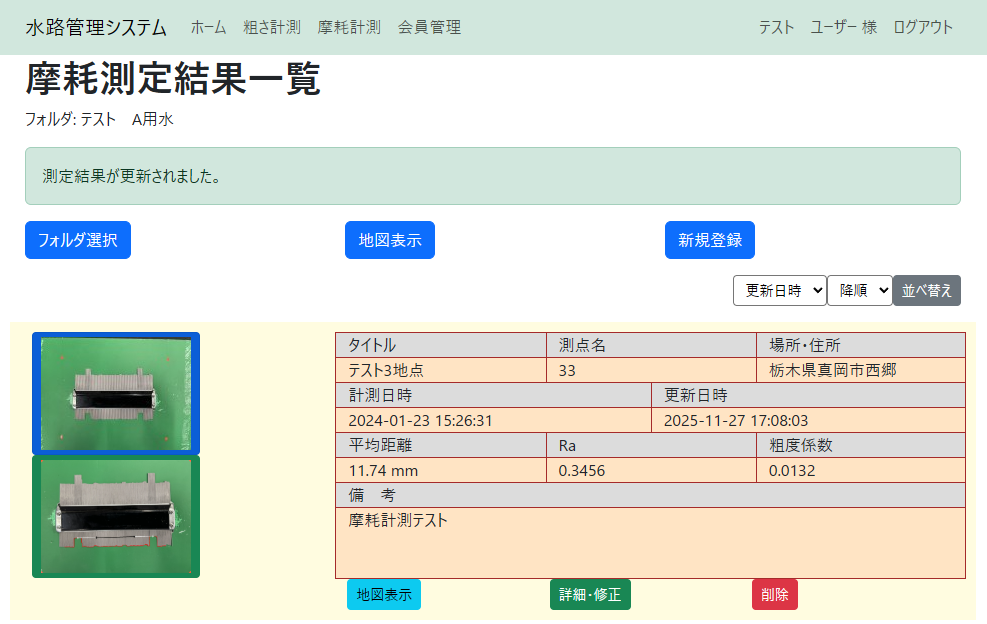Click blue 地図表示 button next to フォルダ選択
This screenshot has height=624, width=987.
[389, 240]
